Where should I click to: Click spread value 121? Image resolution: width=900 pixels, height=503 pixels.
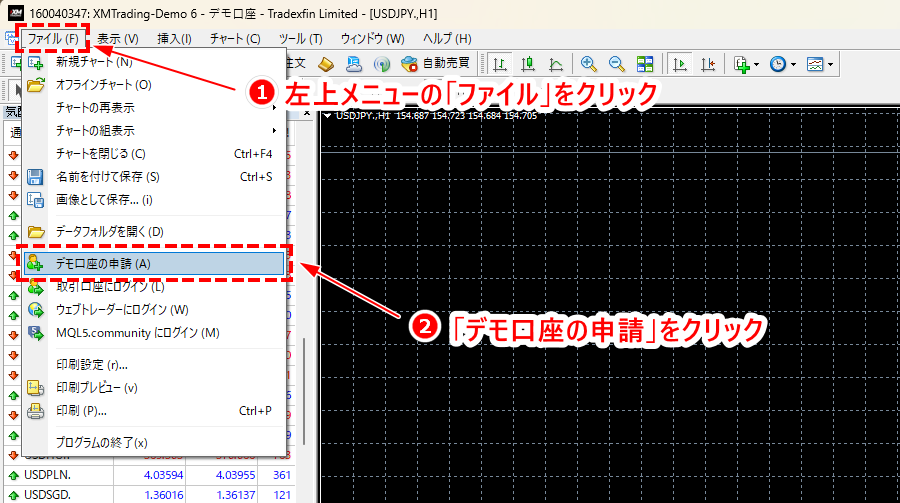tap(282, 494)
